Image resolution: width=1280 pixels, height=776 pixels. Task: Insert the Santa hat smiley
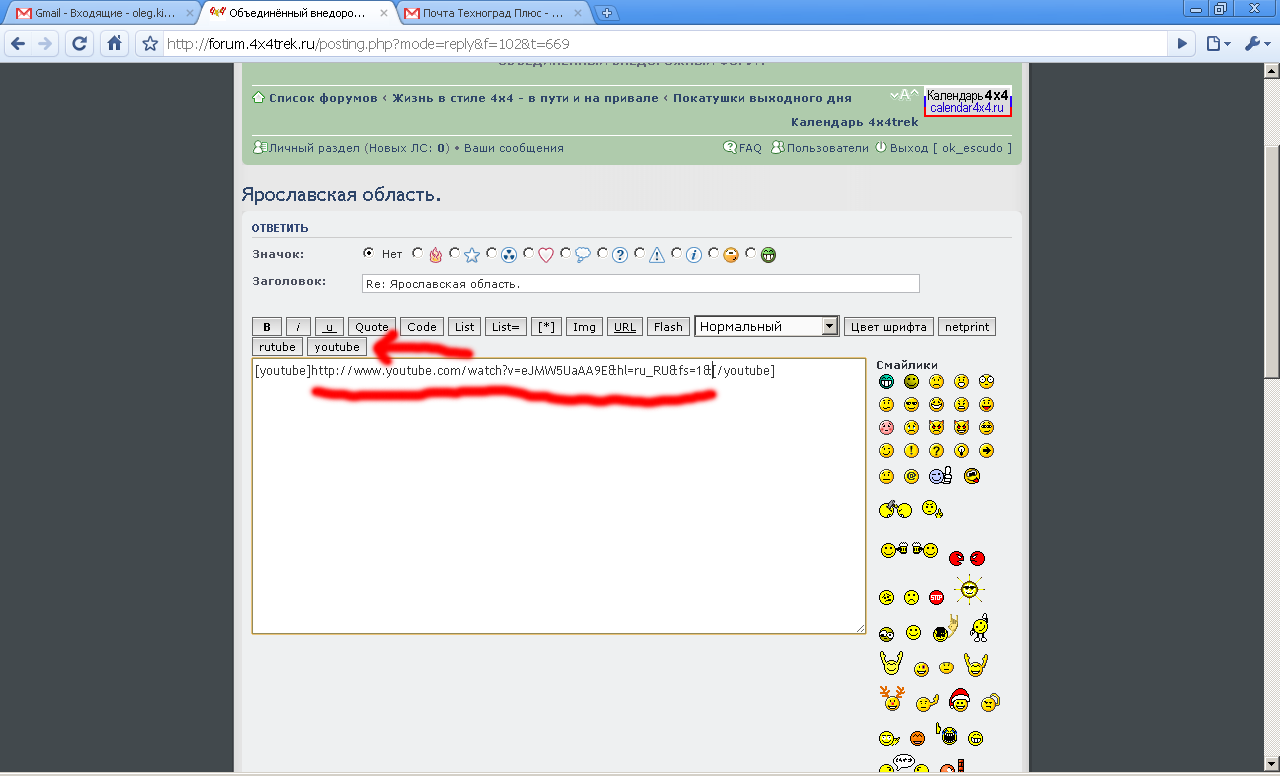pyautogui.click(x=959, y=700)
